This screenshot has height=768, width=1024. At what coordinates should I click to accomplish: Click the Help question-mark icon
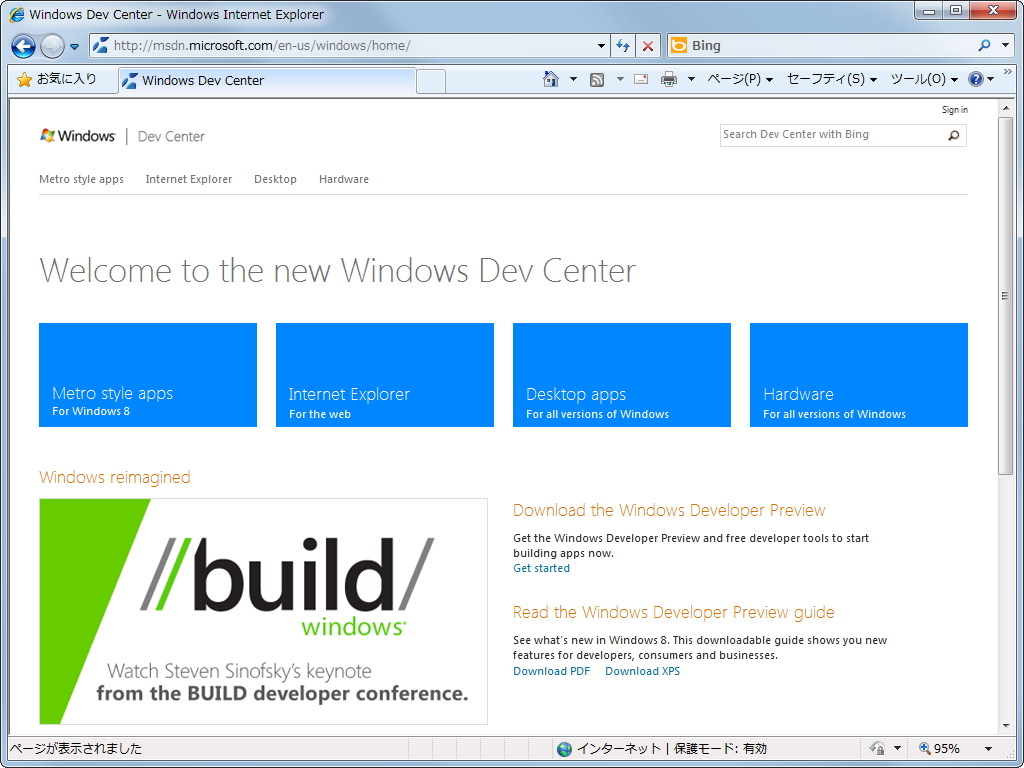click(975, 79)
